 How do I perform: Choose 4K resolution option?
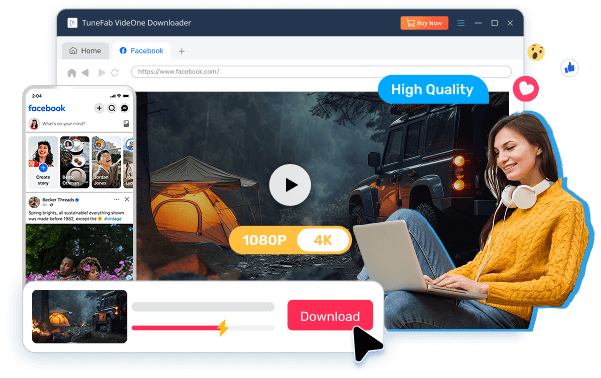[x=323, y=240]
